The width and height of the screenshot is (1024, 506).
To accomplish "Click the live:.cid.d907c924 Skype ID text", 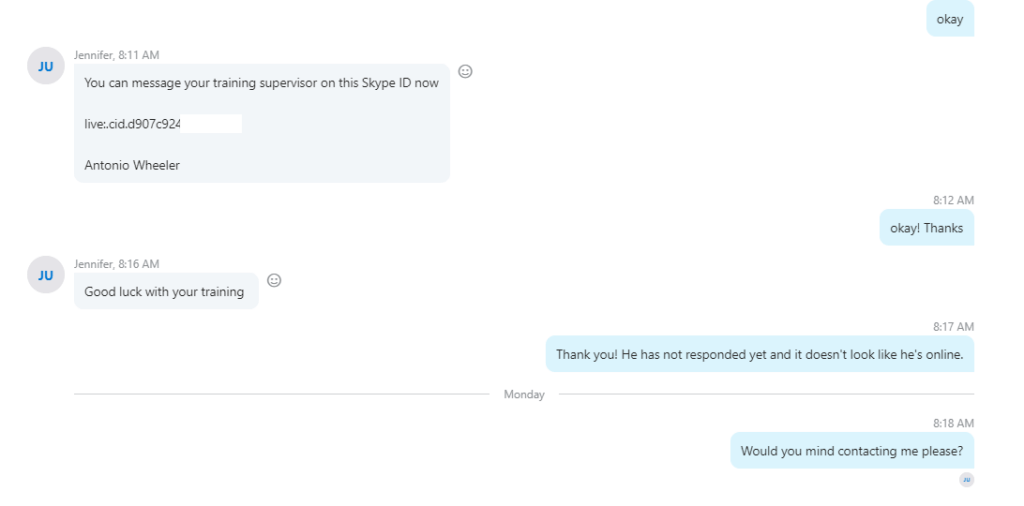I will (x=133, y=124).
